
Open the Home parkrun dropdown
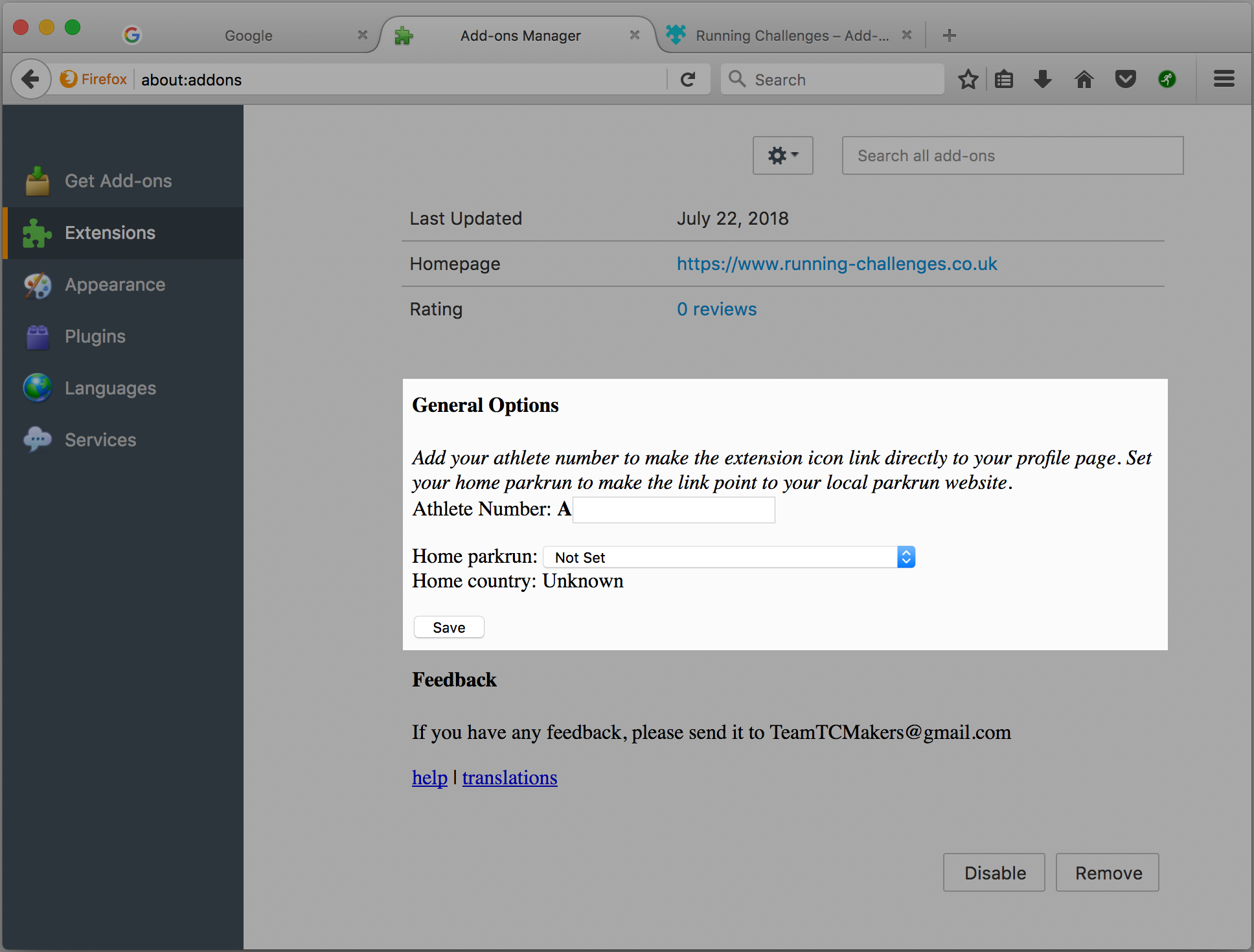click(x=729, y=557)
